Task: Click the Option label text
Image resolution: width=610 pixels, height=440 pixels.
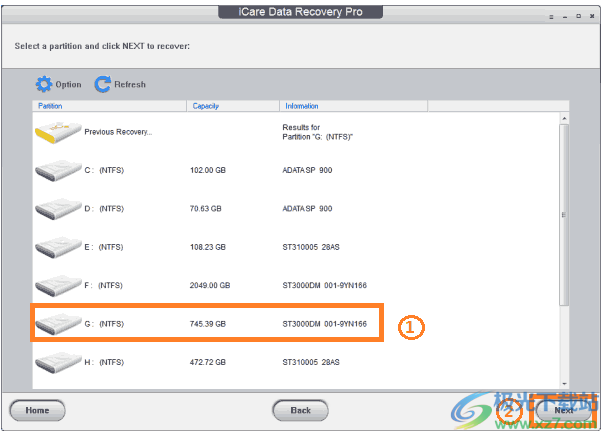Action: (68, 84)
